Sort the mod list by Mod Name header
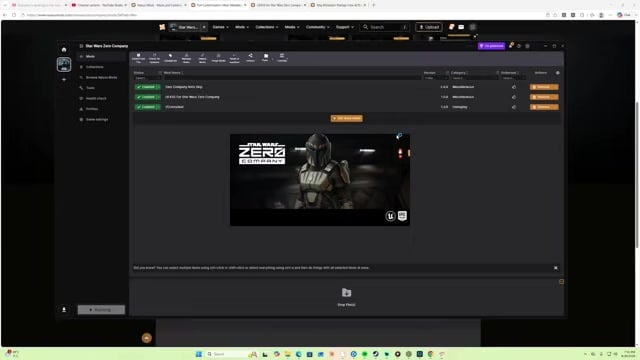The image size is (640, 360). (172, 73)
